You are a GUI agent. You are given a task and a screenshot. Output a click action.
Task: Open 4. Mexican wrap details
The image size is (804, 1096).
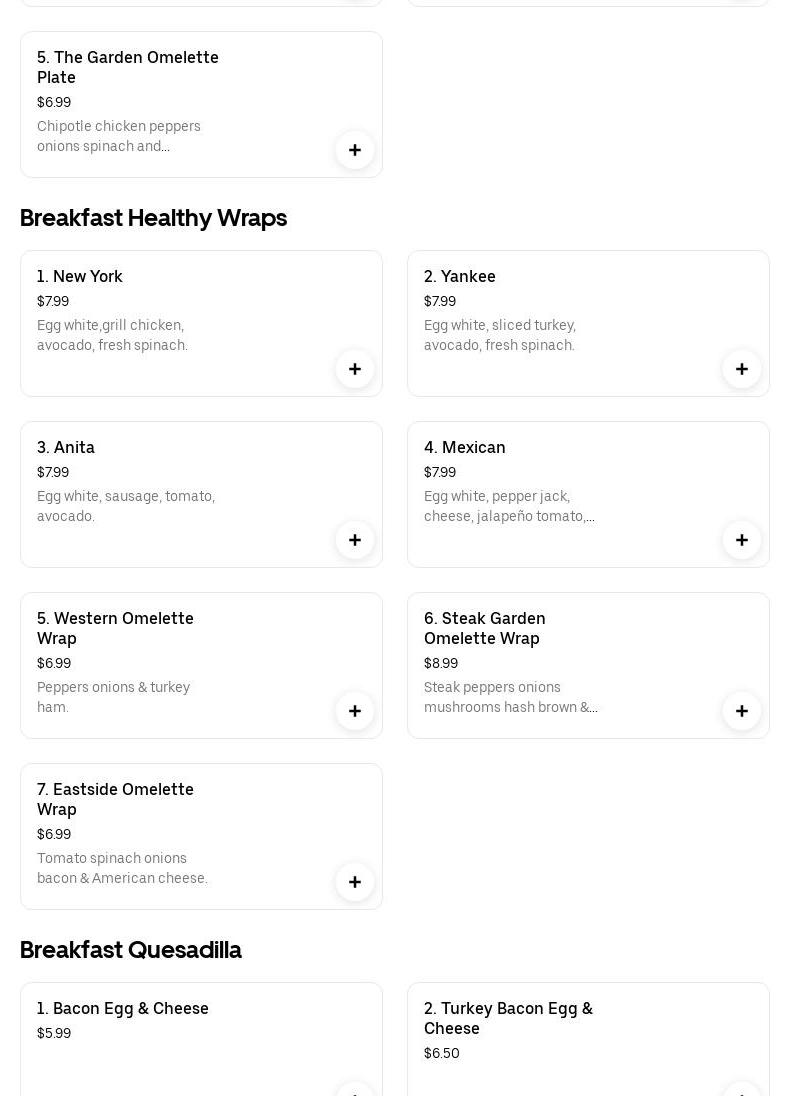pos(465,448)
